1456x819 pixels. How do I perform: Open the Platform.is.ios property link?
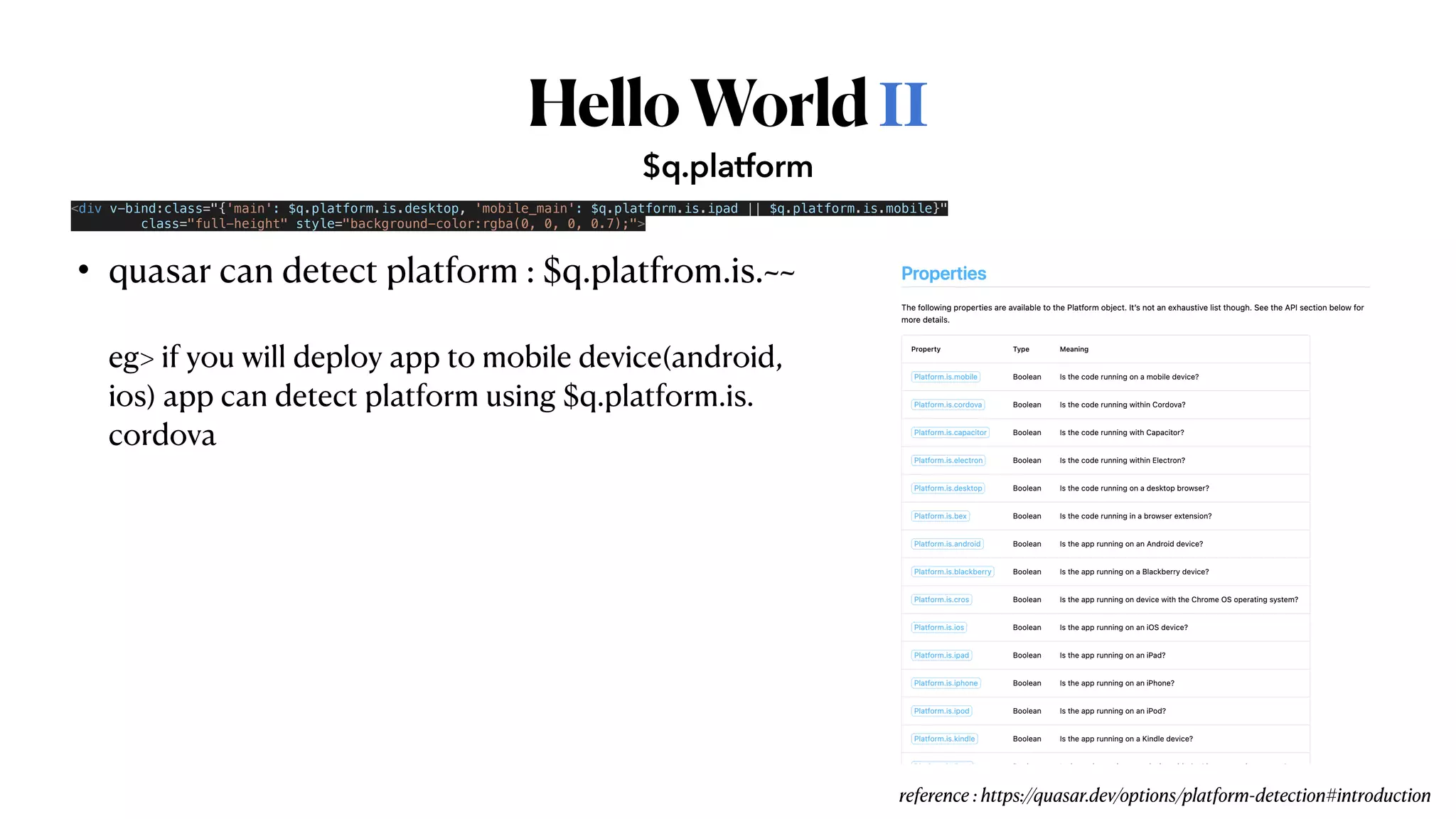(938, 627)
